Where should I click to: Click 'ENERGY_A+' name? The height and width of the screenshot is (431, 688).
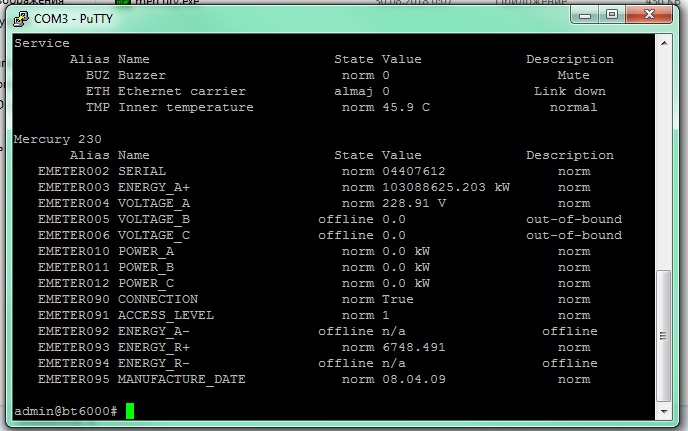click(154, 187)
